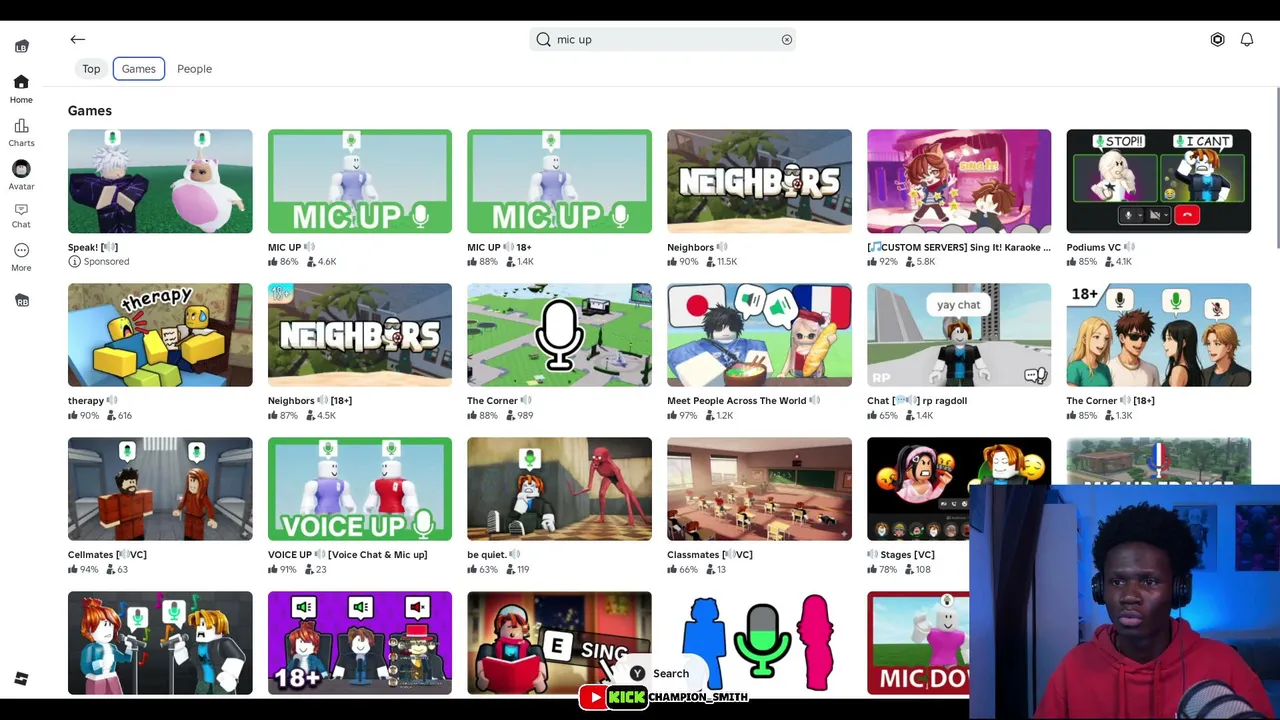The image size is (1280, 720).
Task: Open the Neighbors [18+] thumbnail
Action: (x=360, y=335)
